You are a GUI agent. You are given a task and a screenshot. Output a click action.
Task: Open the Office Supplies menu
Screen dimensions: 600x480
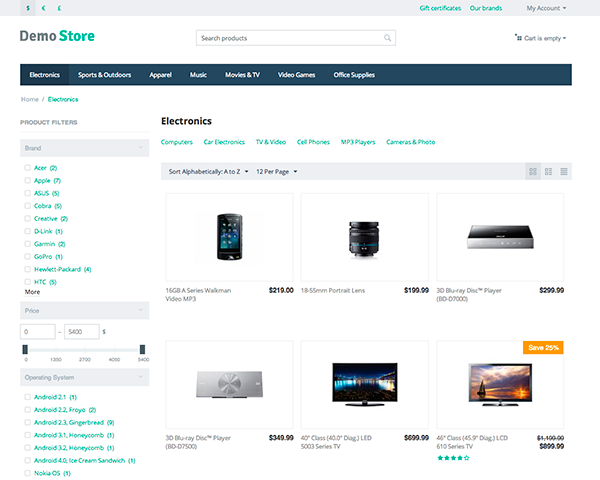354,75
